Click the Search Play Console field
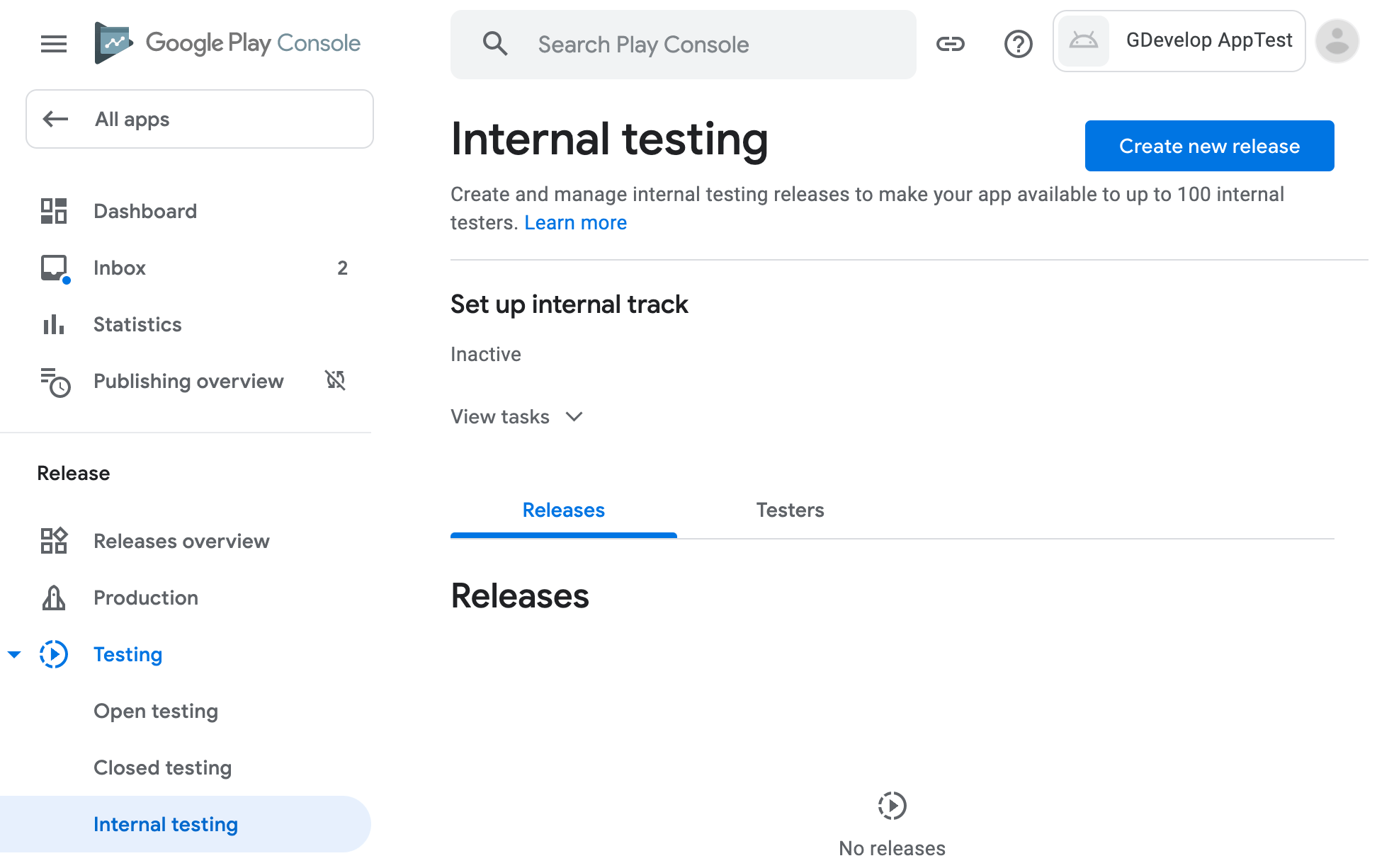This screenshot has width=1377, height=868. pos(683,45)
